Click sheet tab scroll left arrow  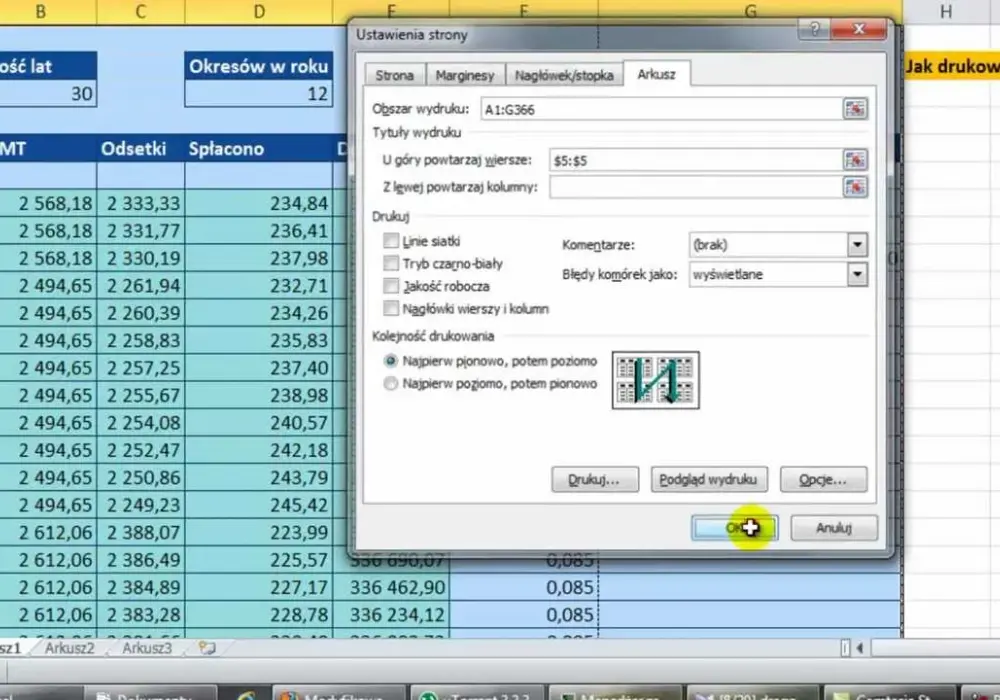[x=860, y=648]
